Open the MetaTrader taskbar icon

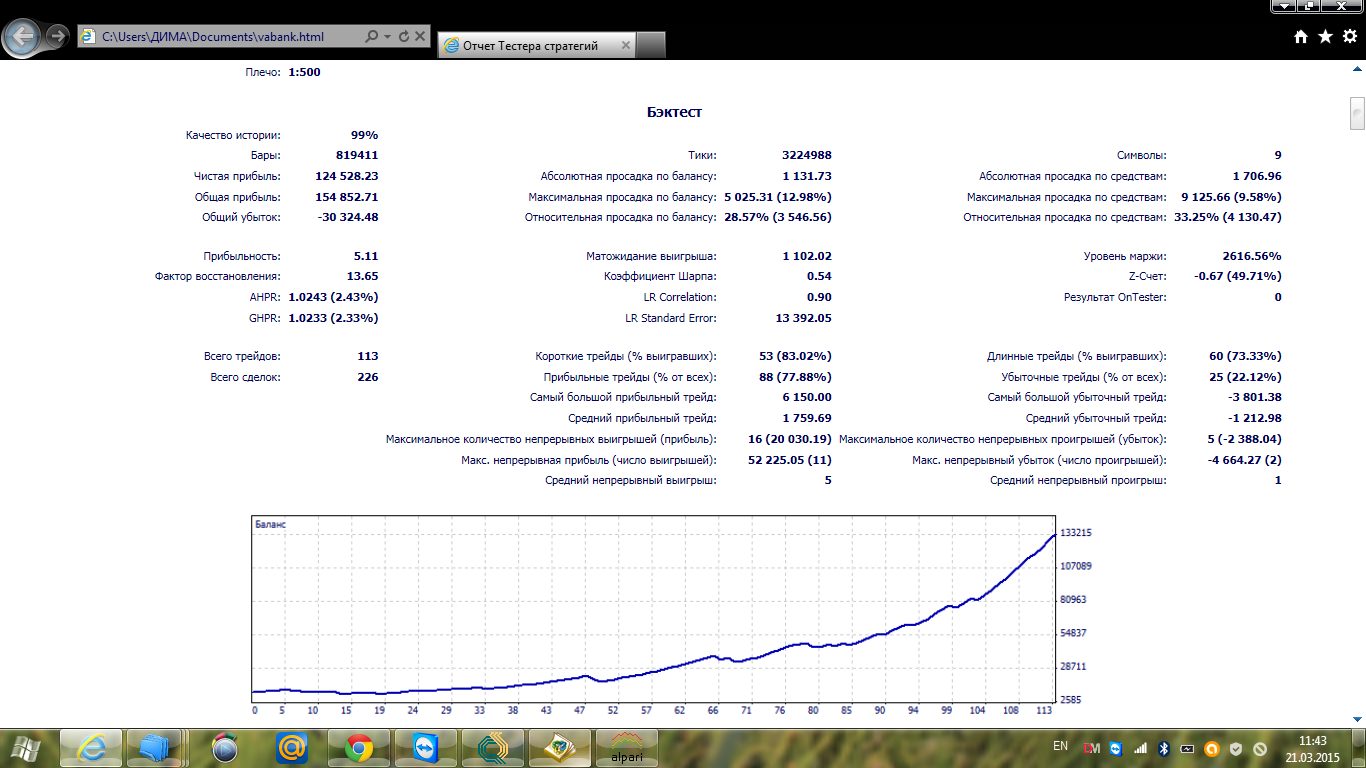559,747
